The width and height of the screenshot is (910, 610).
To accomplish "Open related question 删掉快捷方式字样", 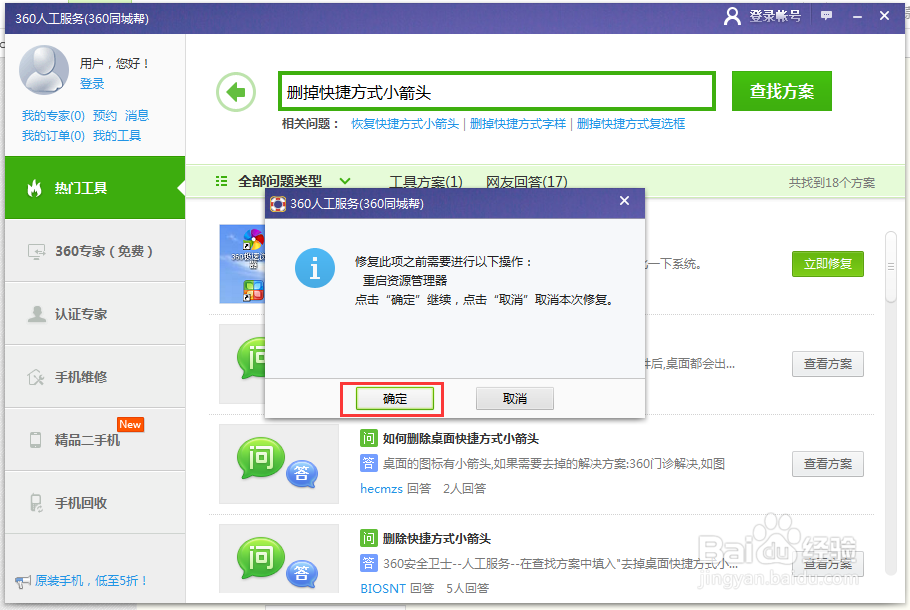I will point(518,124).
